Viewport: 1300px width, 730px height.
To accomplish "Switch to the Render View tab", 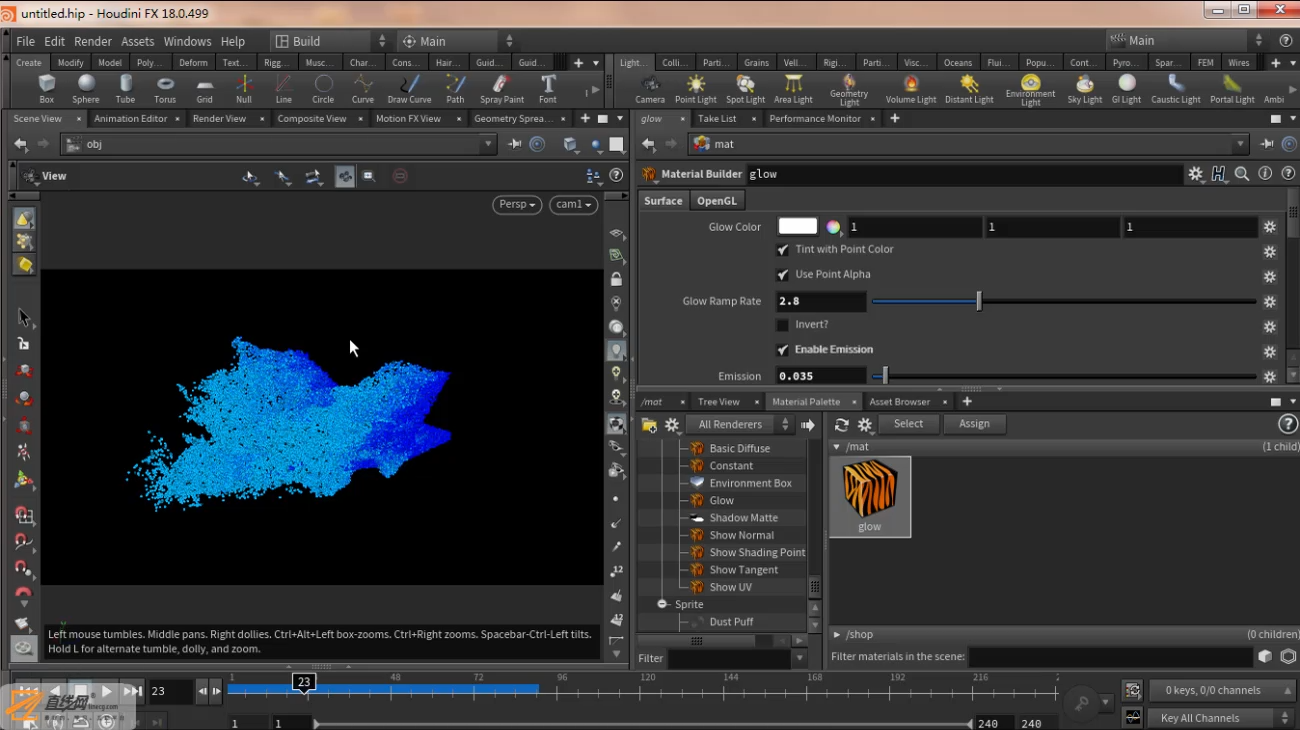I will (x=219, y=118).
